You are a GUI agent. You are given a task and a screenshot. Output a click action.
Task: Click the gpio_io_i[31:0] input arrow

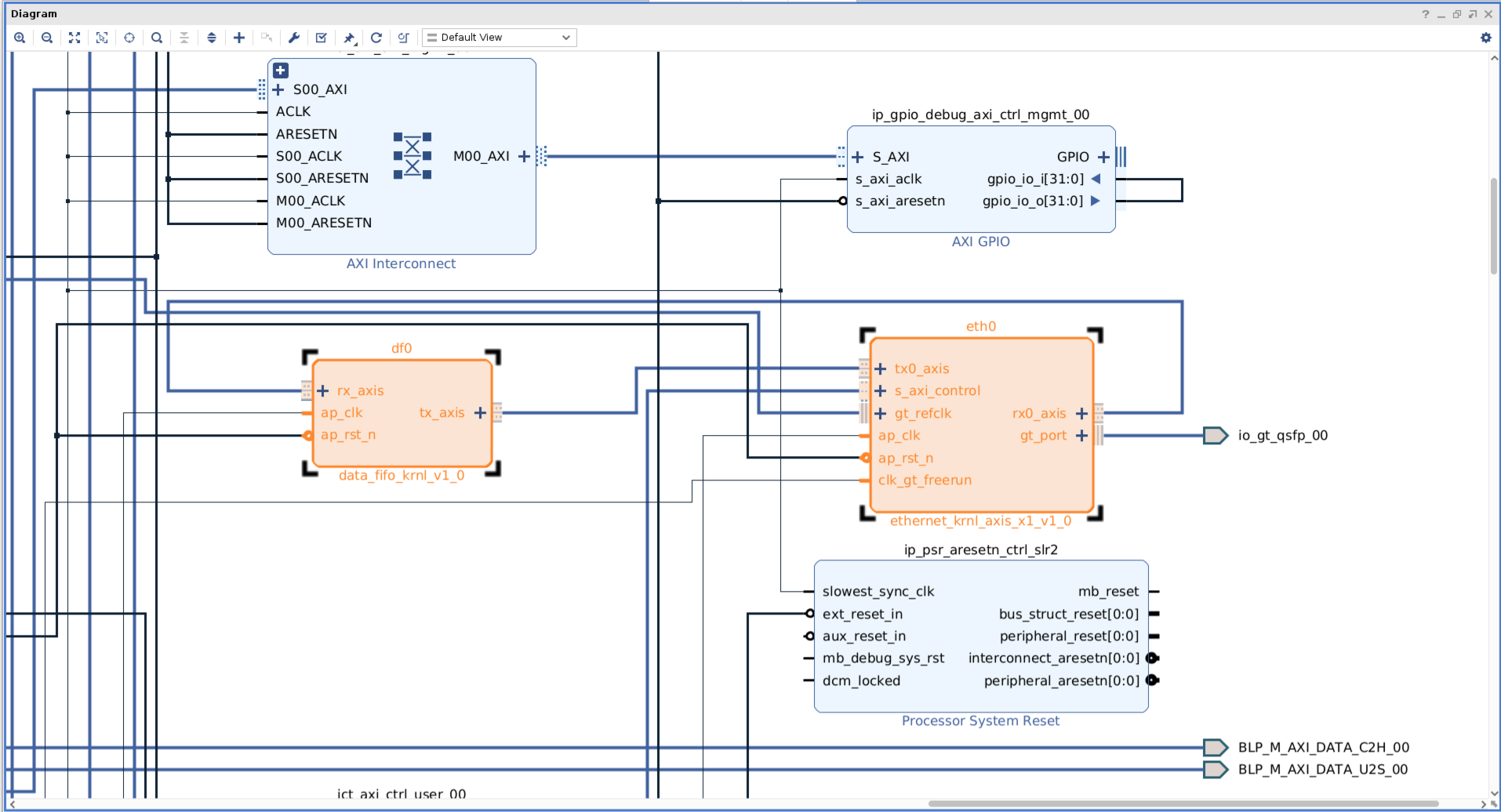(1096, 179)
